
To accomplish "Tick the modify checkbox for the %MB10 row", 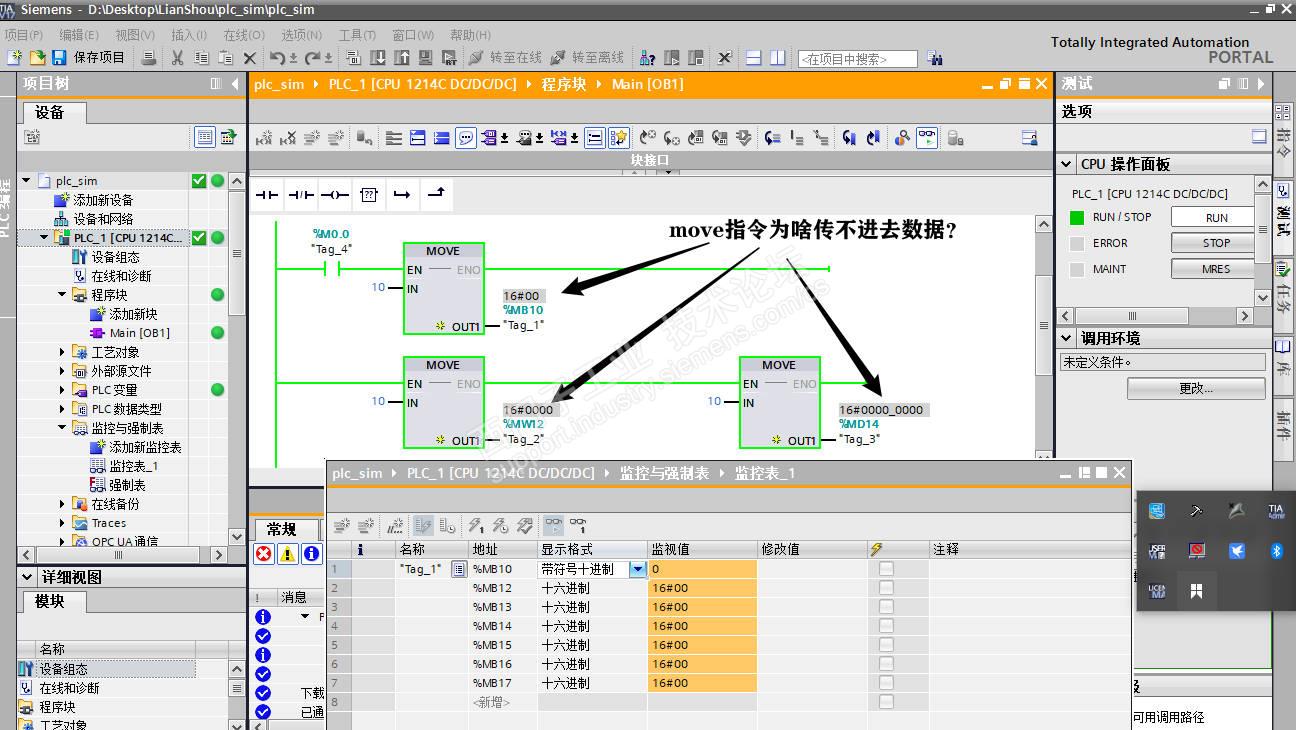I will point(886,569).
